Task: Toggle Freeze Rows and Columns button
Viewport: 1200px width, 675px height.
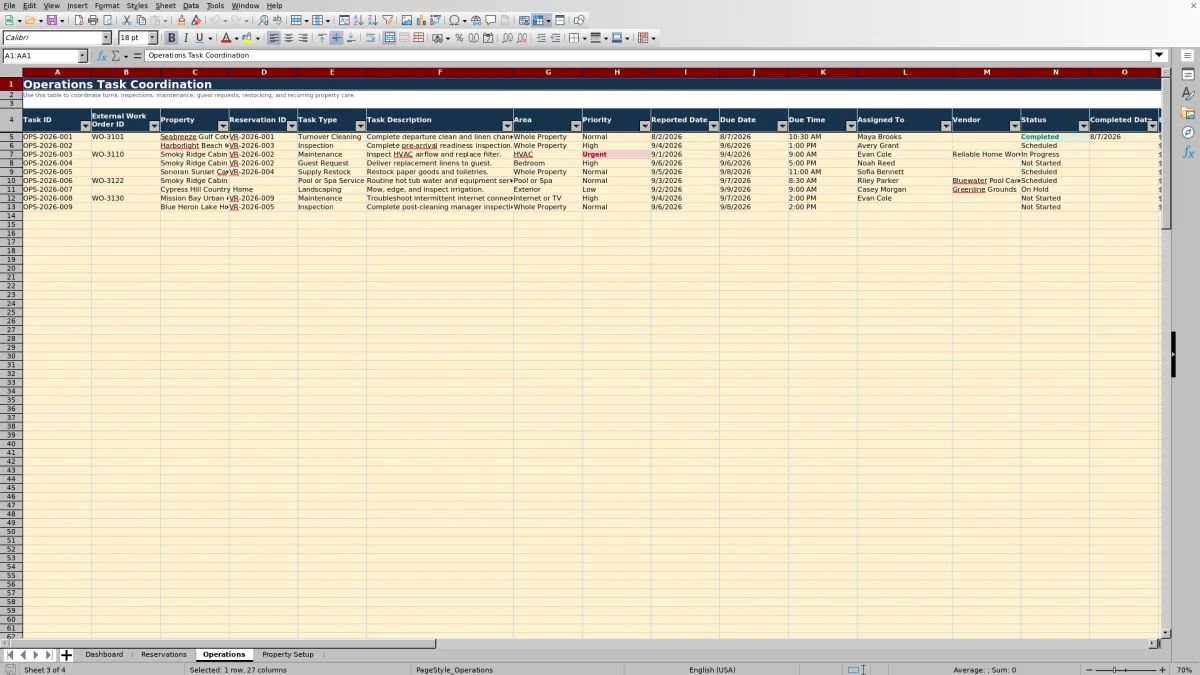Action: [x=537, y=20]
